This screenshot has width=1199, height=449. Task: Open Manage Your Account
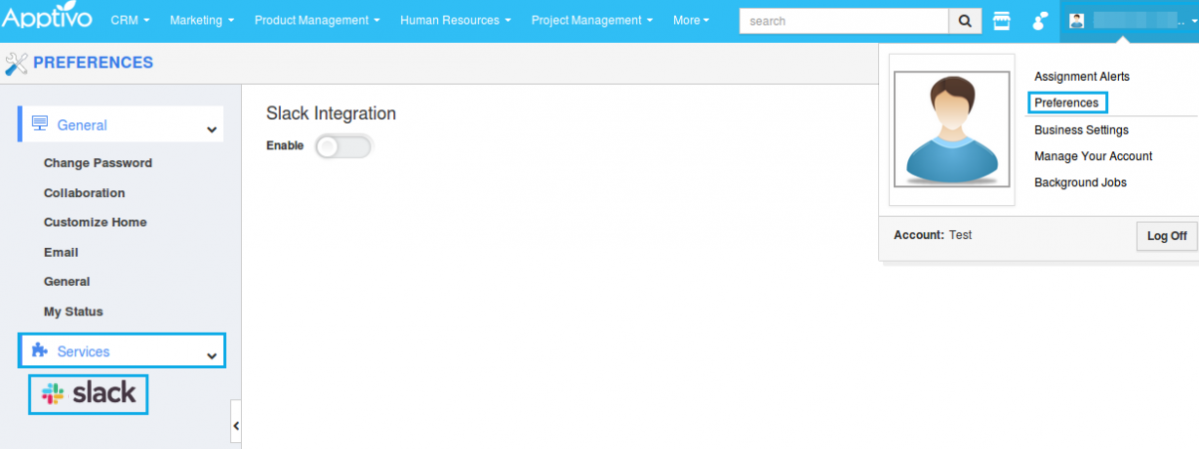(1093, 156)
